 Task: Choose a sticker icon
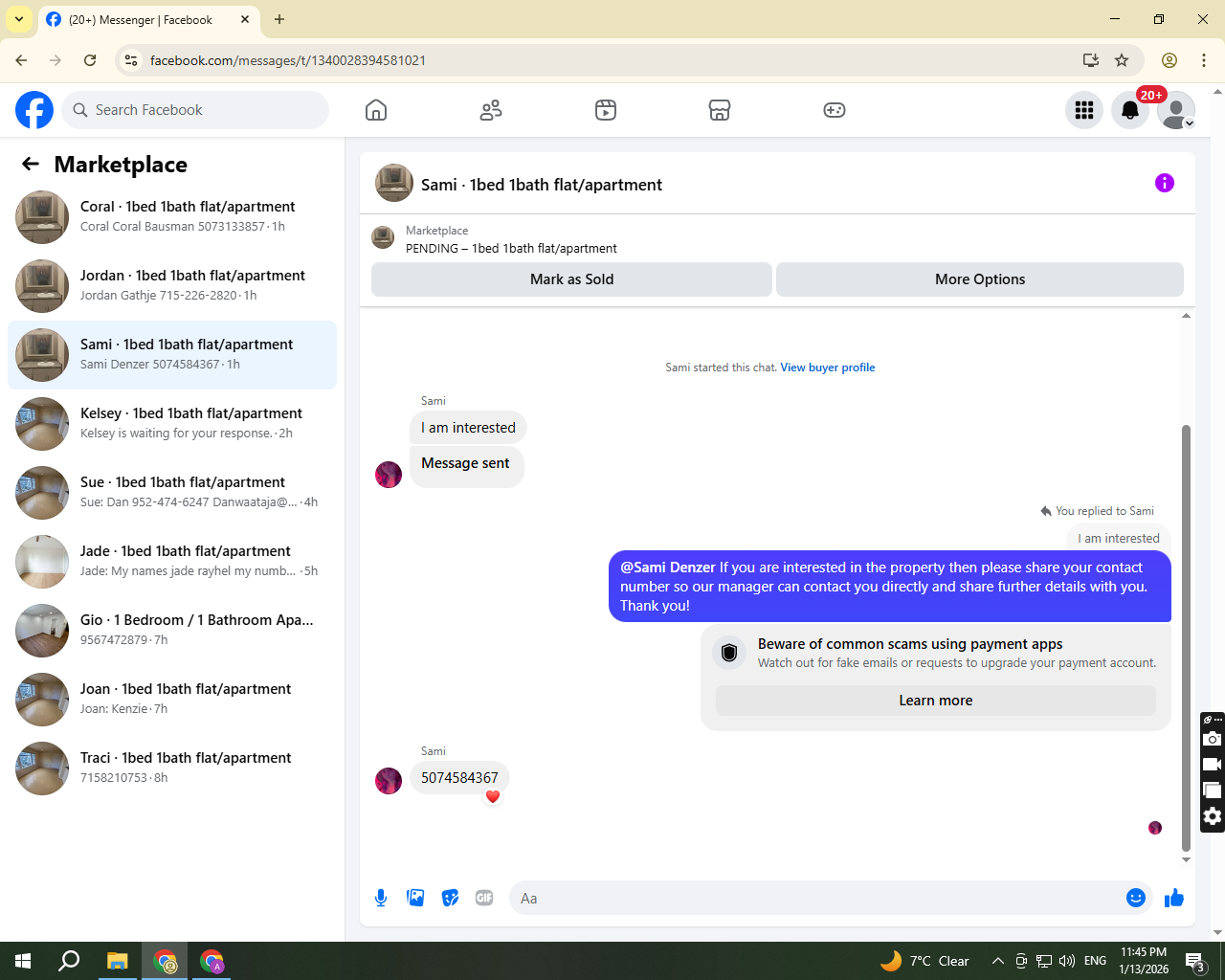click(450, 898)
